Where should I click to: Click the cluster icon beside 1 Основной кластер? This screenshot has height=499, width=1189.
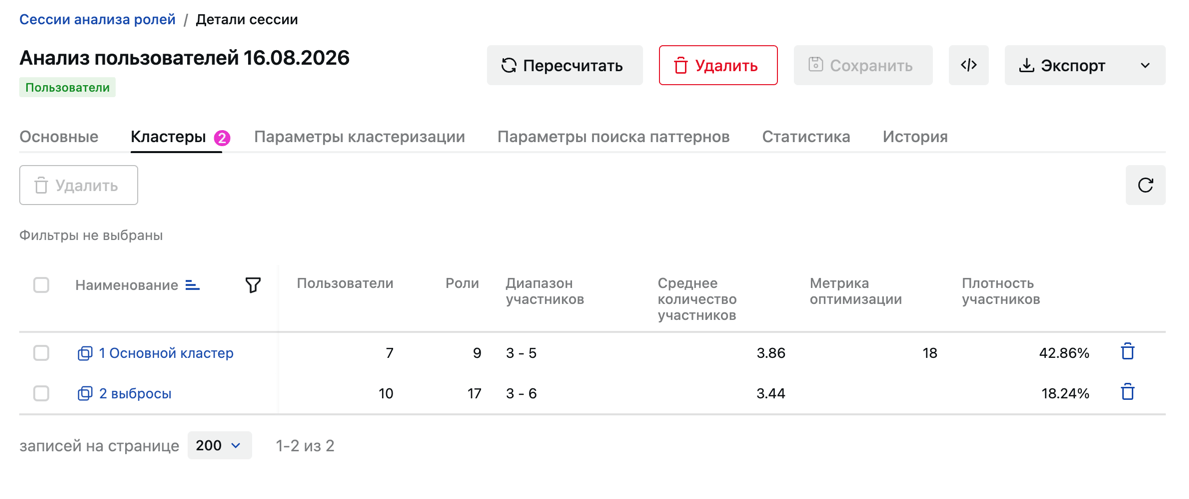tap(85, 353)
